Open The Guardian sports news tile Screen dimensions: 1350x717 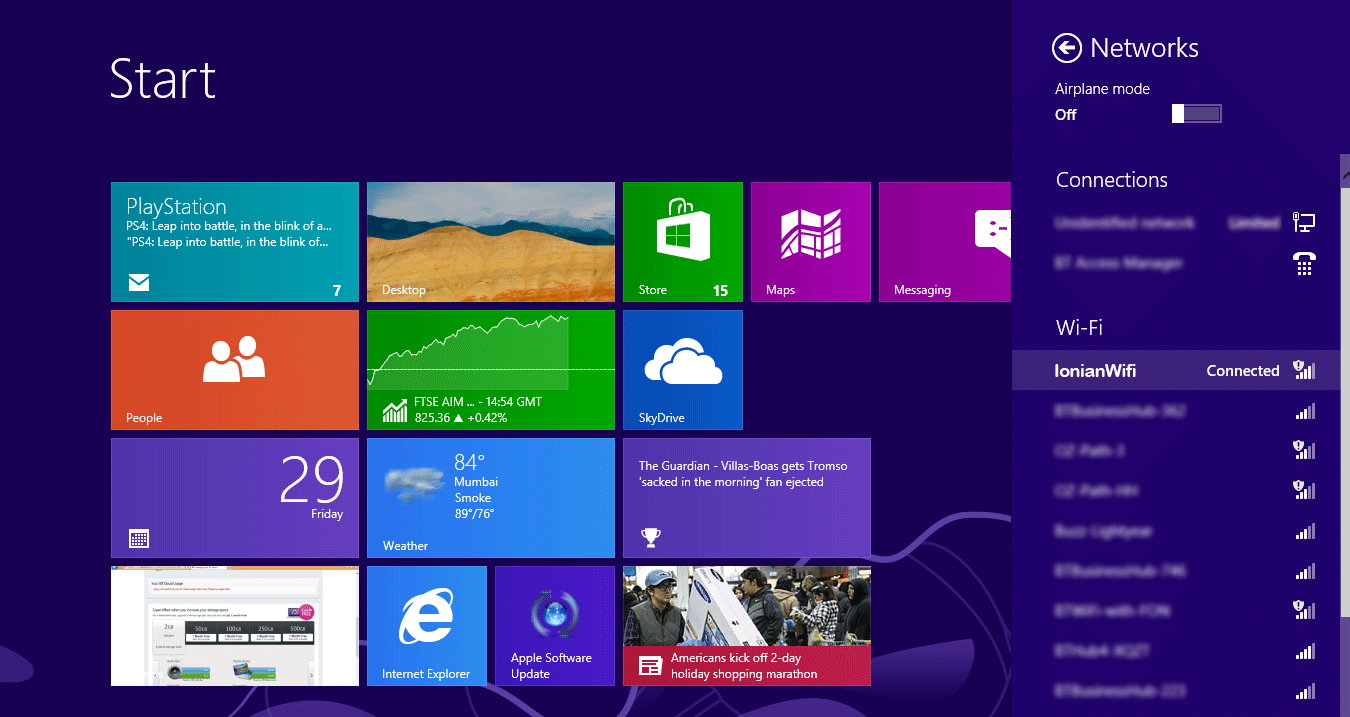[747, 498]
